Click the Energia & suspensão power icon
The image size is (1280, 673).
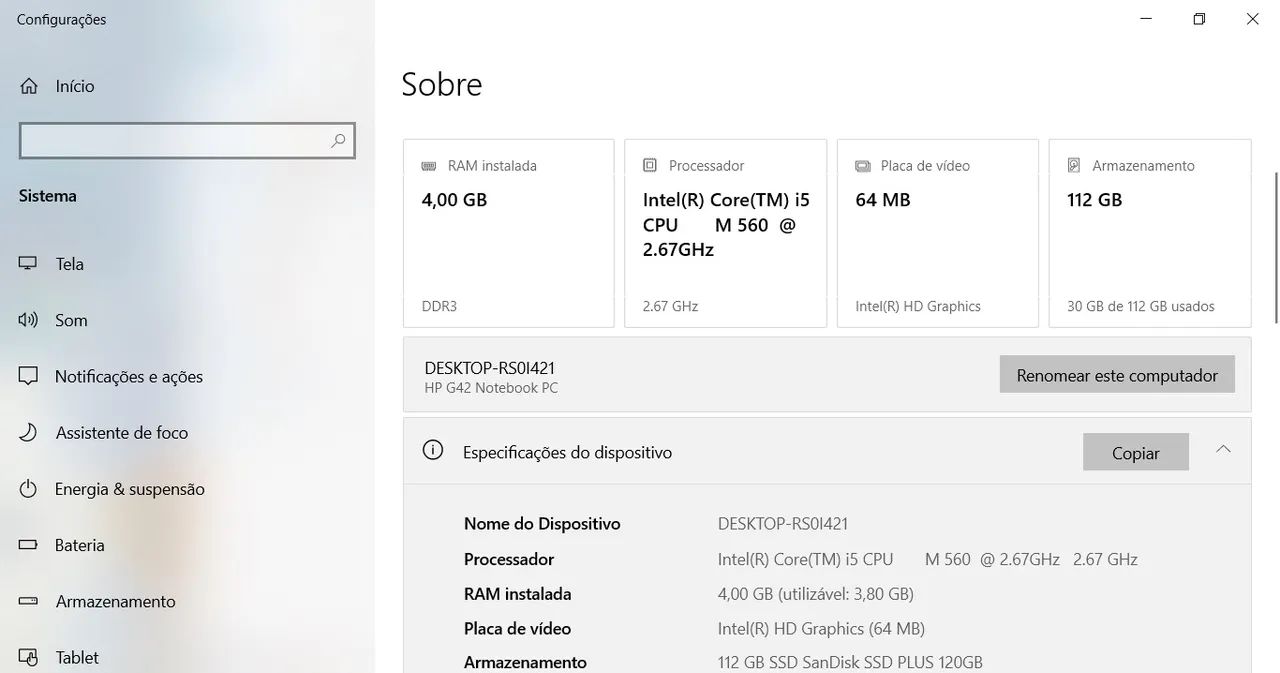(28, 489)
